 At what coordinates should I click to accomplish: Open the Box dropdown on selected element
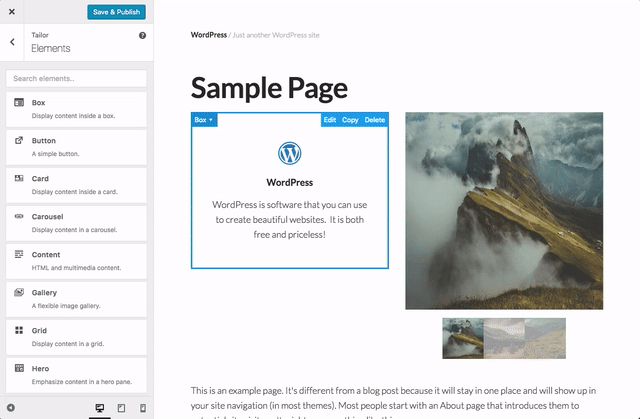(204, 120)
